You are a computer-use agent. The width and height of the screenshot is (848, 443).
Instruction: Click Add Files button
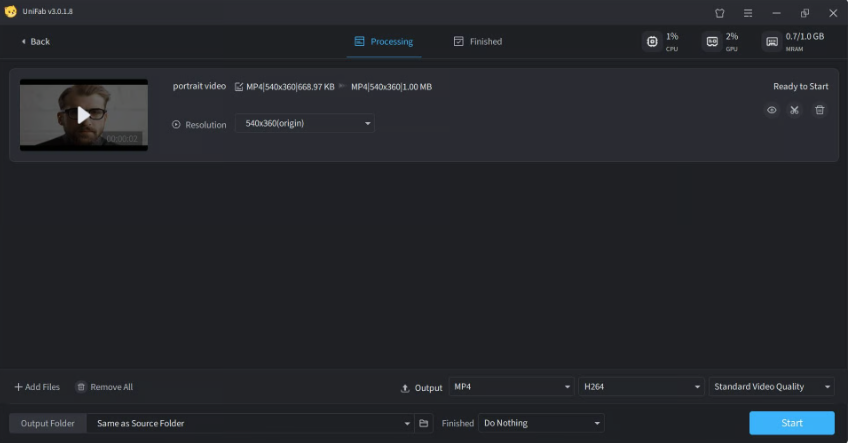click(x=37, y=387)
